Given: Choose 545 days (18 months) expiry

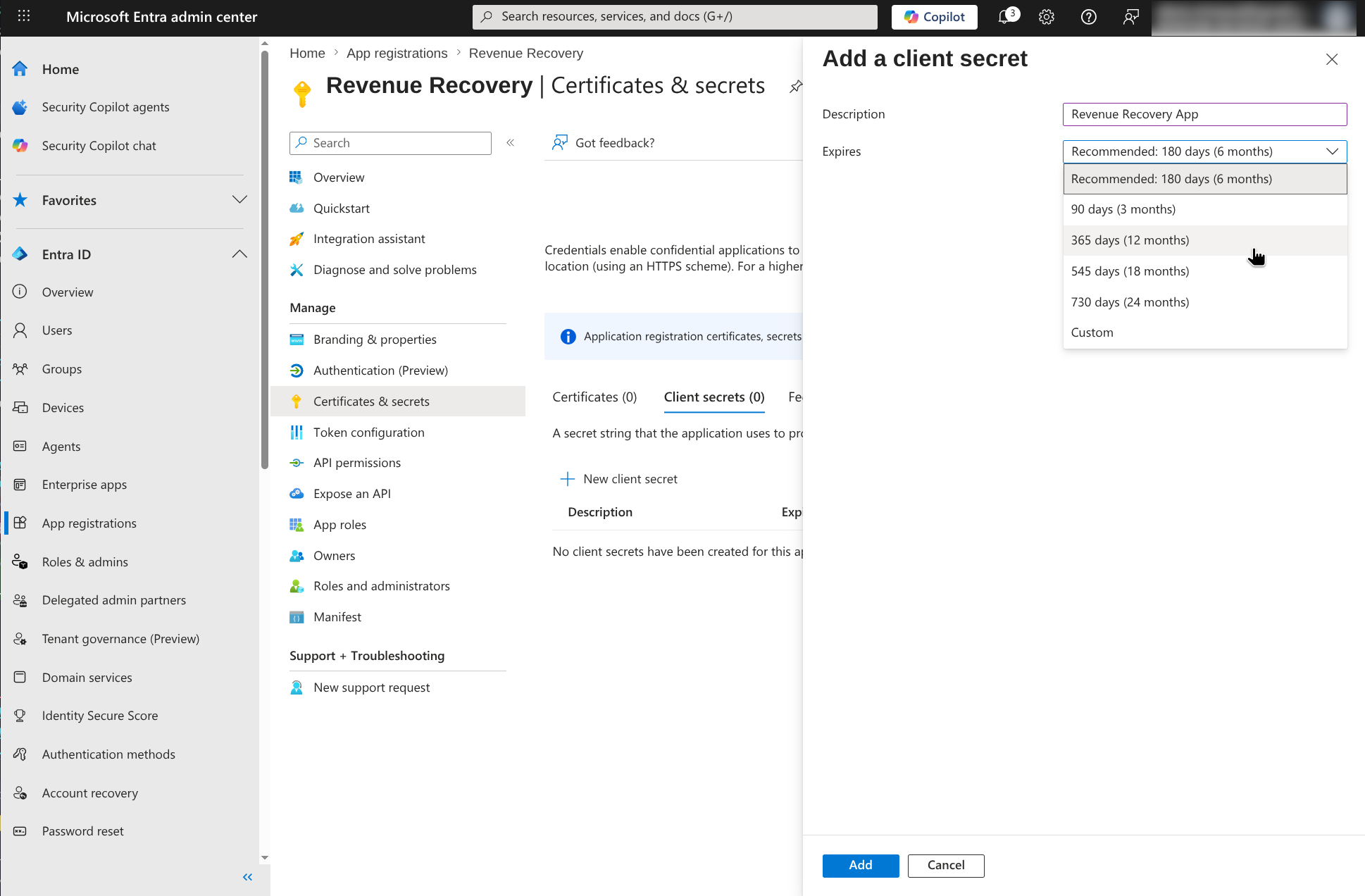Looking at the screenshot, I should click(1204, 271).
